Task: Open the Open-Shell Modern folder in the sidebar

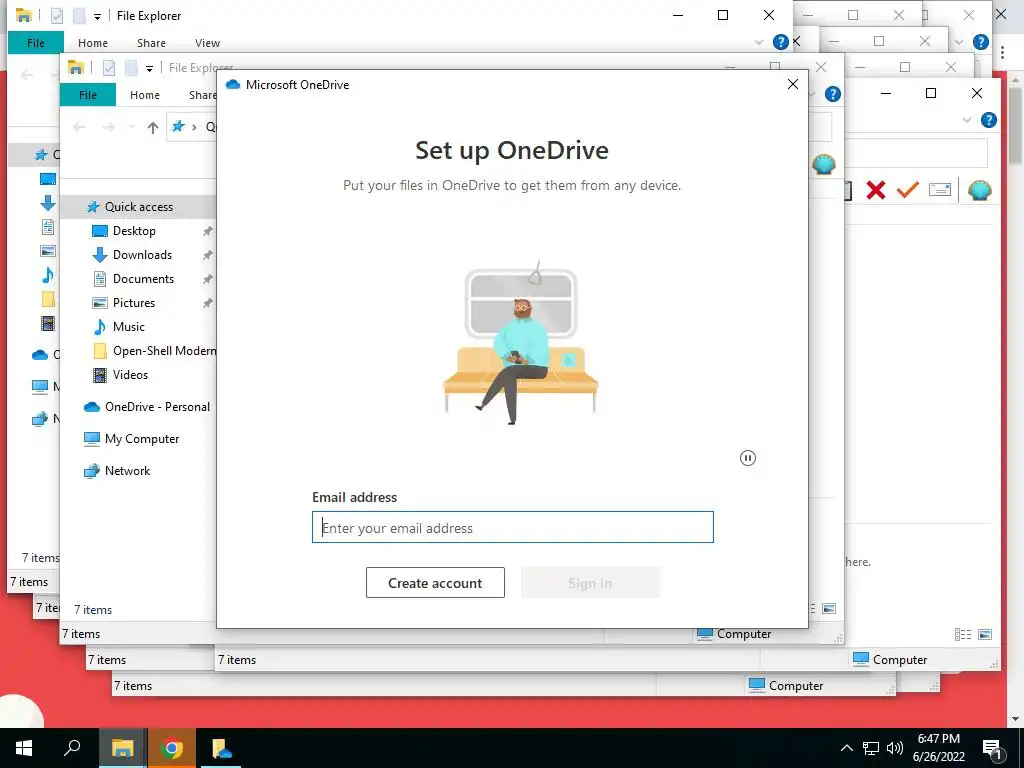Action: pyautogui.click(x=163, y=351)
